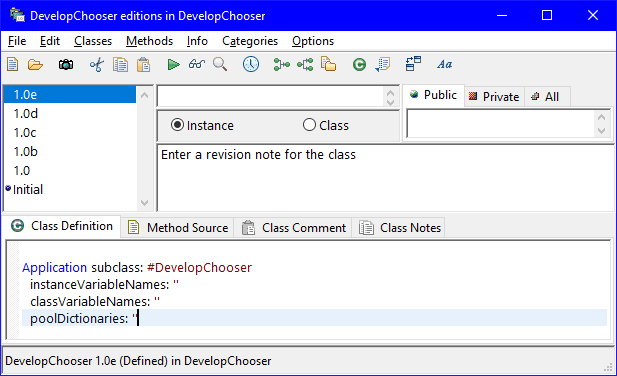Screen dimensions: 617x376
Task: Click the empty categories list field
Action: [271, 96]
